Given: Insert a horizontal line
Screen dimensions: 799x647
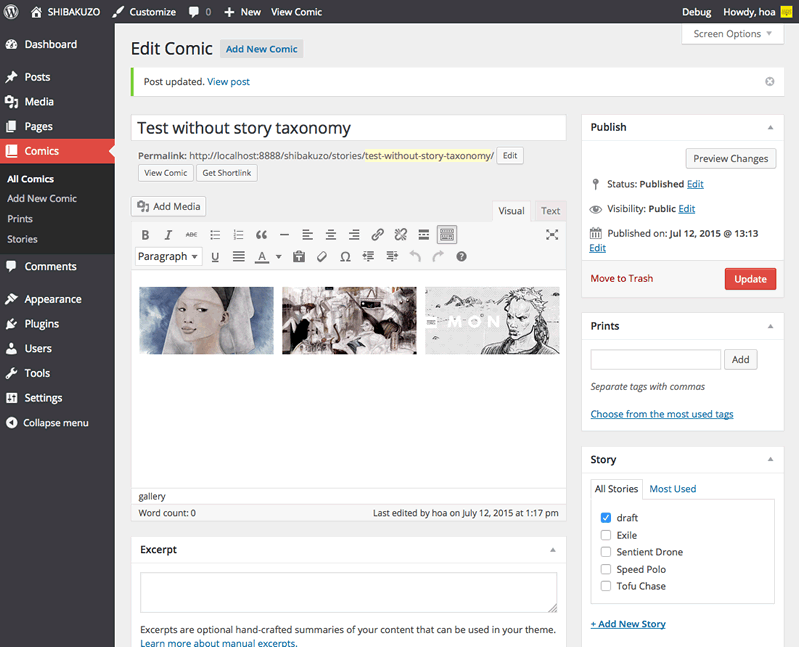Looking at the screenshot, I should [284, 235].
